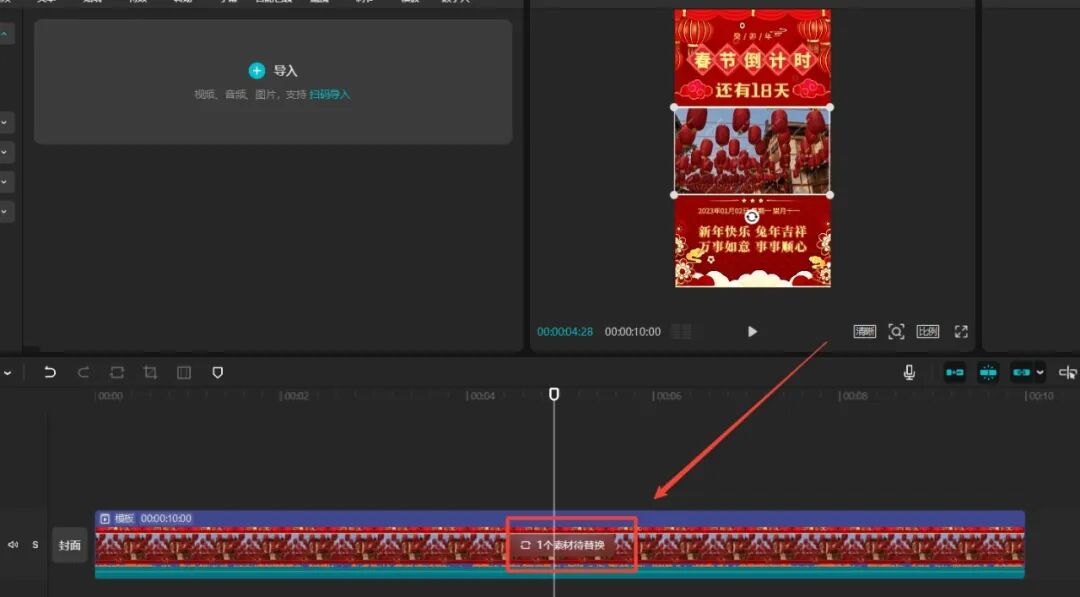The image size is (1080, 597).
Task: Click the redo arrow in timeline toolbar
Action: coord(84,372)
